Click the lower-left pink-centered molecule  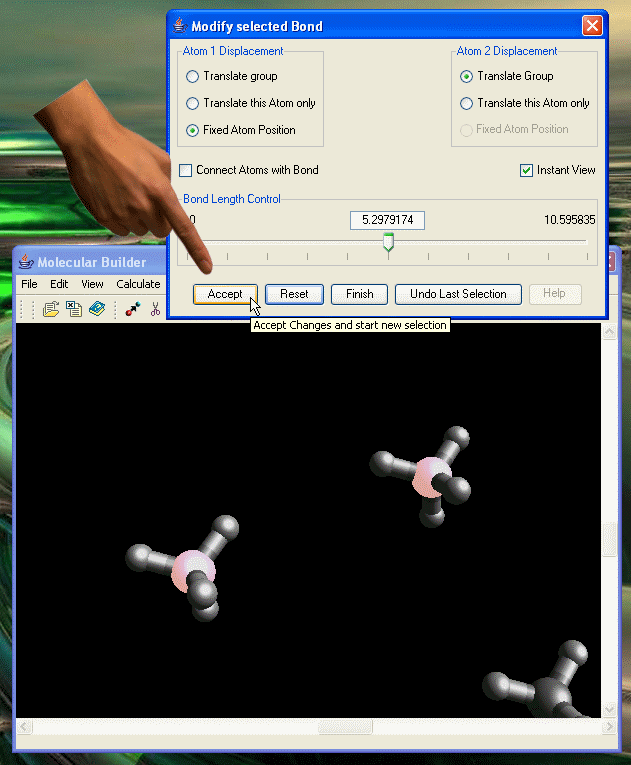tap(194, 571)
